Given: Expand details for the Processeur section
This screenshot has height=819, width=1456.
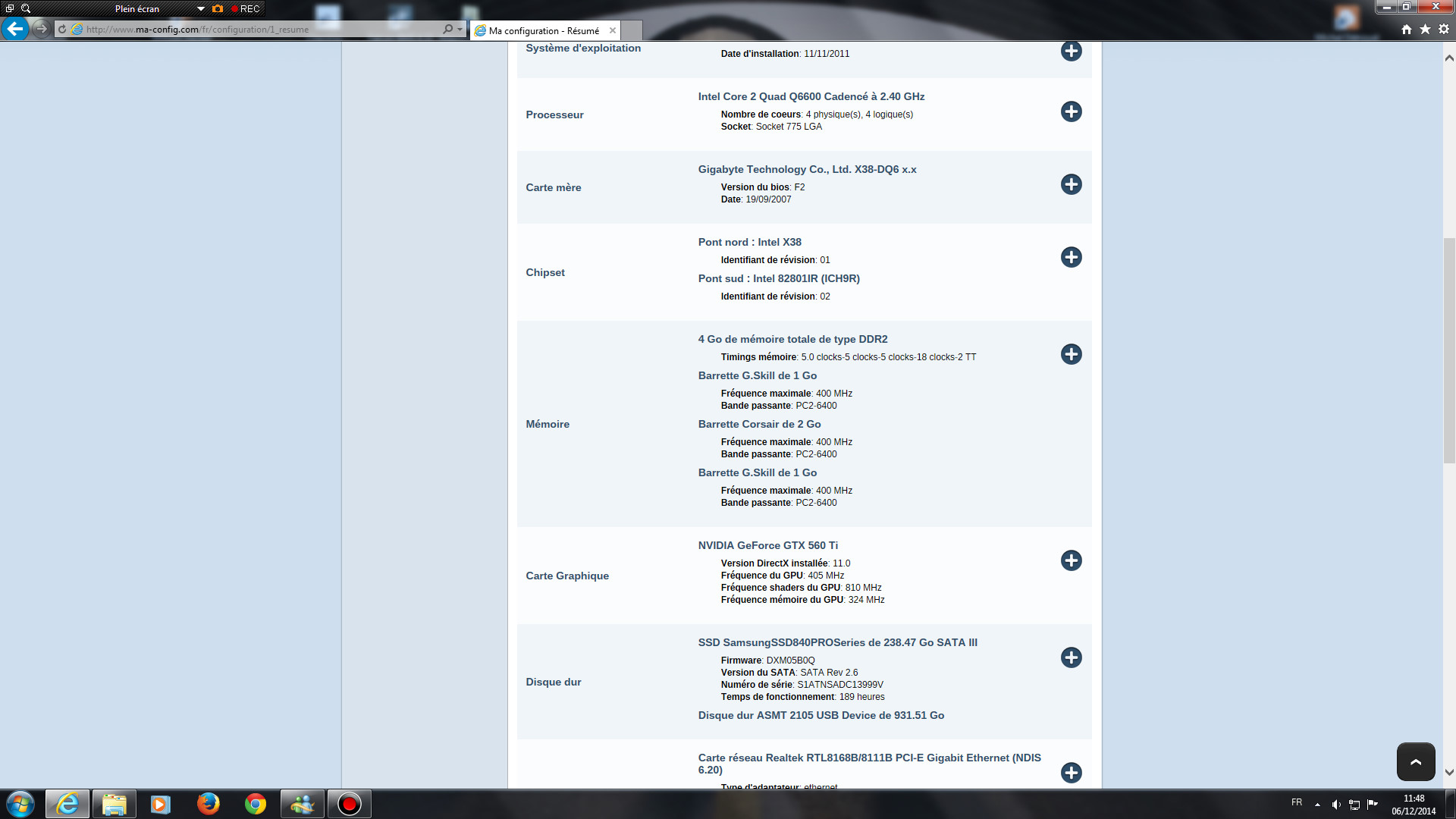Looking at the screenshot, I should tap(1071, 111).
